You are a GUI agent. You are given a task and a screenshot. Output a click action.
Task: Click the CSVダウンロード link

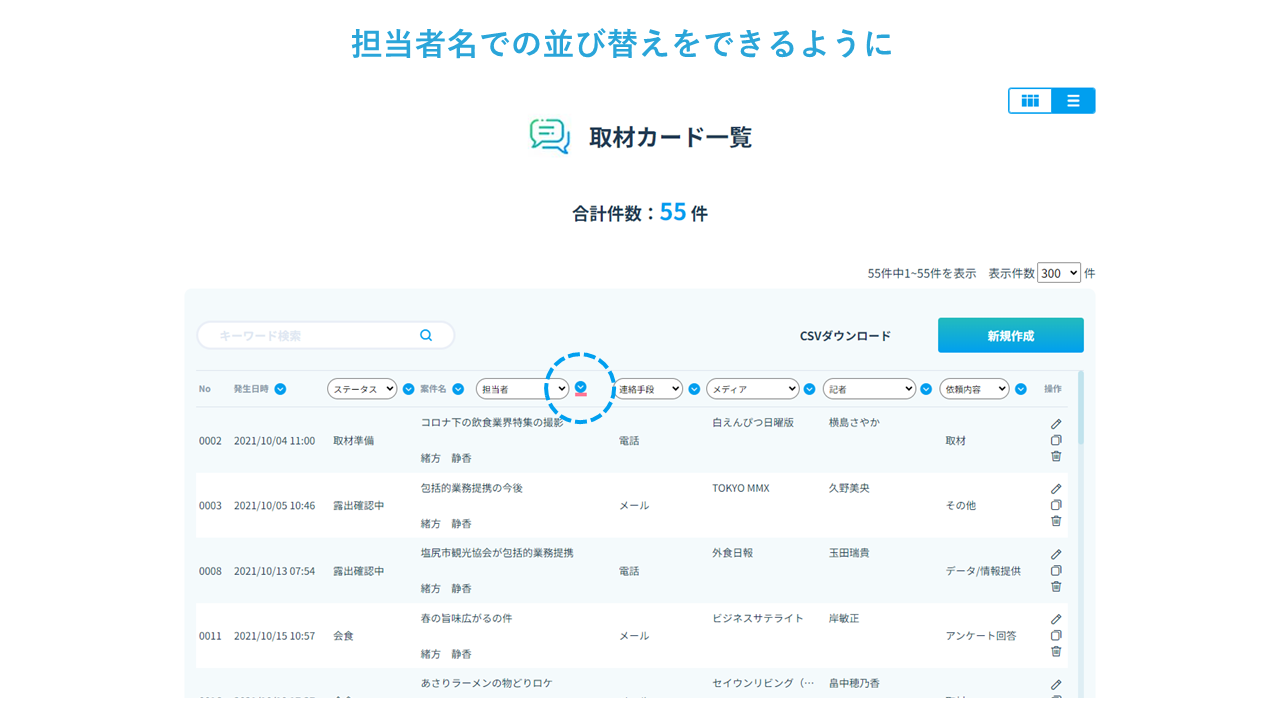point(845,336)
